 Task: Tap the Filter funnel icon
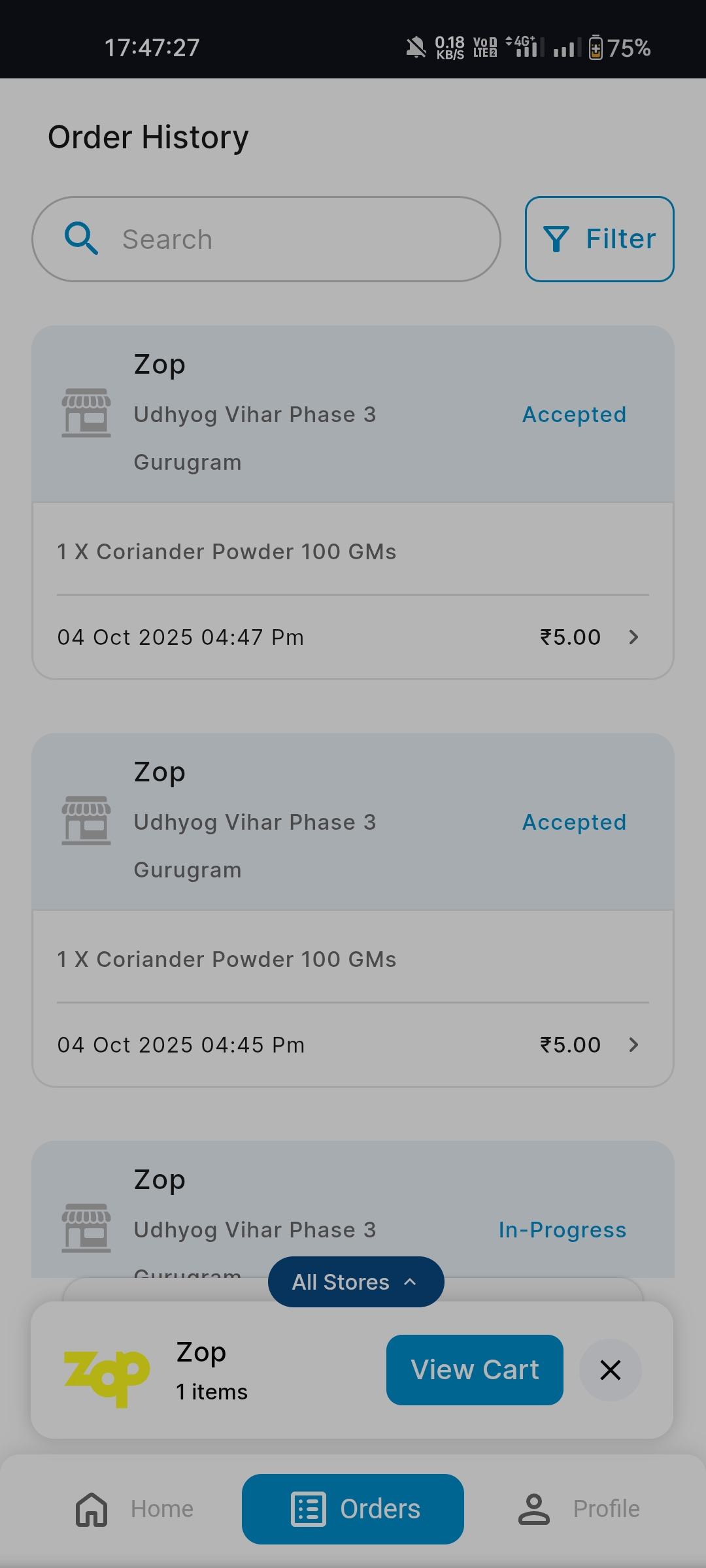coord(556,239)
